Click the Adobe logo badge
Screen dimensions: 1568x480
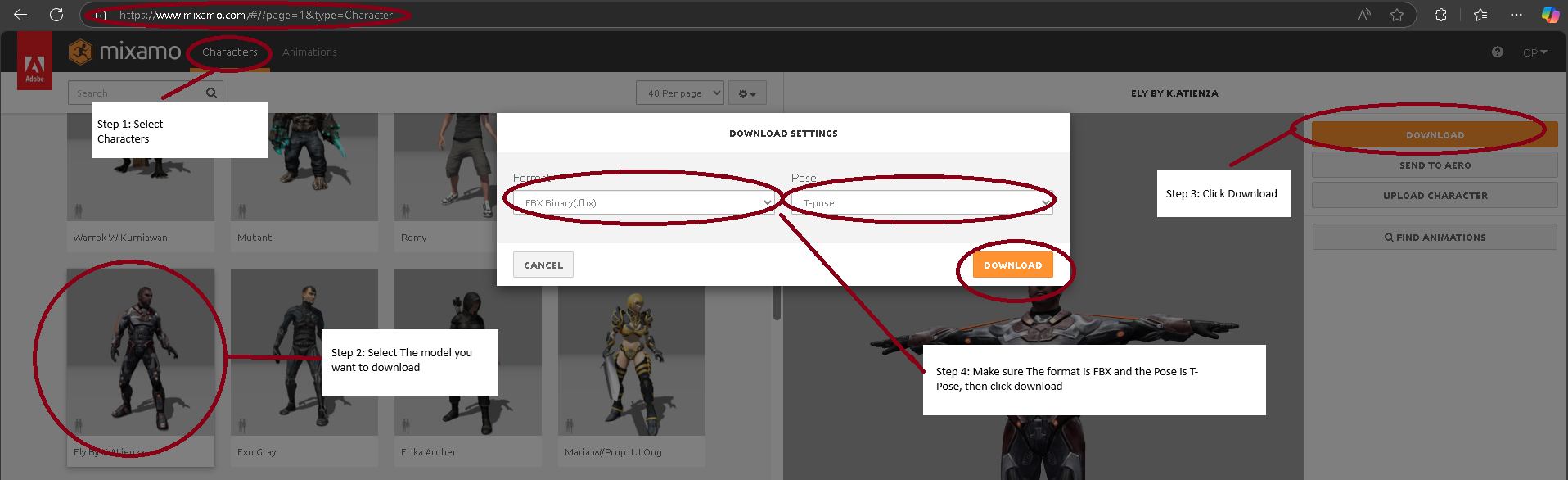[34, 61]
